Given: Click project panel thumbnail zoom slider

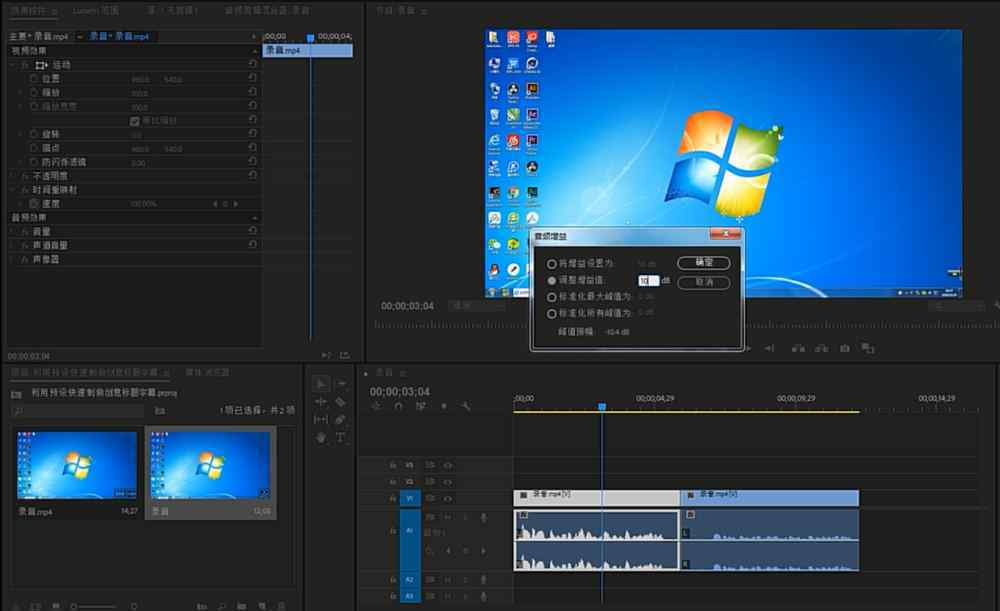Looking at the screenshot, I should point(94,606).
